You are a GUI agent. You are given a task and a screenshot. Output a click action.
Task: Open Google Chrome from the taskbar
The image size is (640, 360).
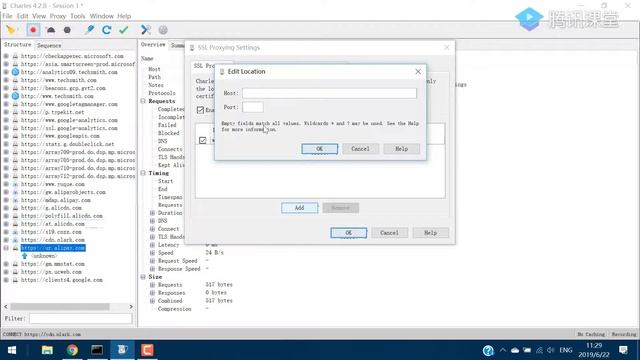click(x=72, y=350)
